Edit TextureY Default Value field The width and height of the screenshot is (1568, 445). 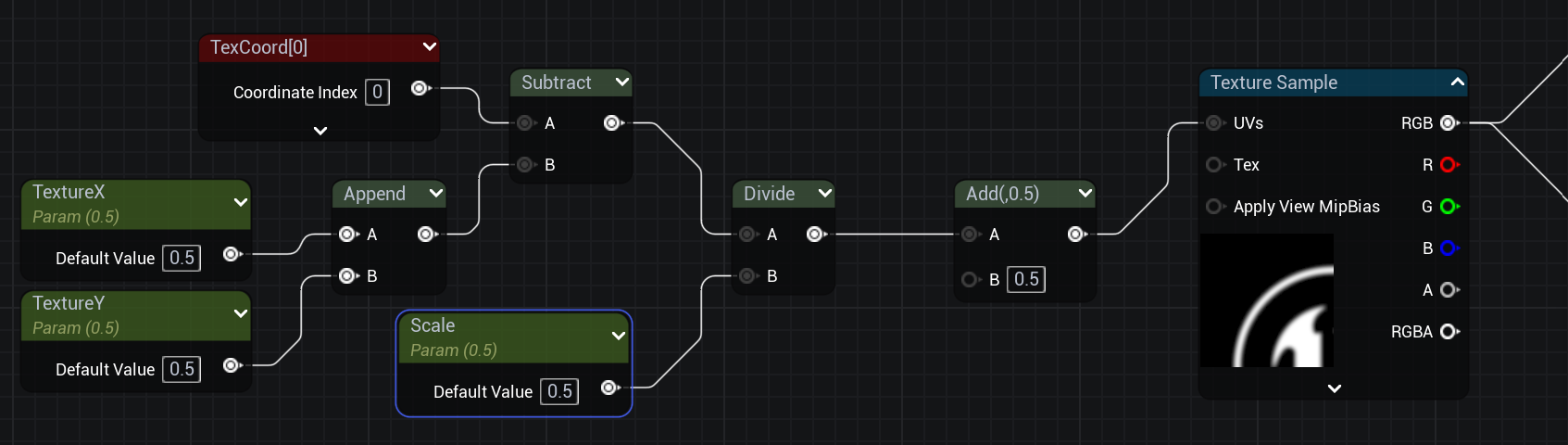pos(182,369)
